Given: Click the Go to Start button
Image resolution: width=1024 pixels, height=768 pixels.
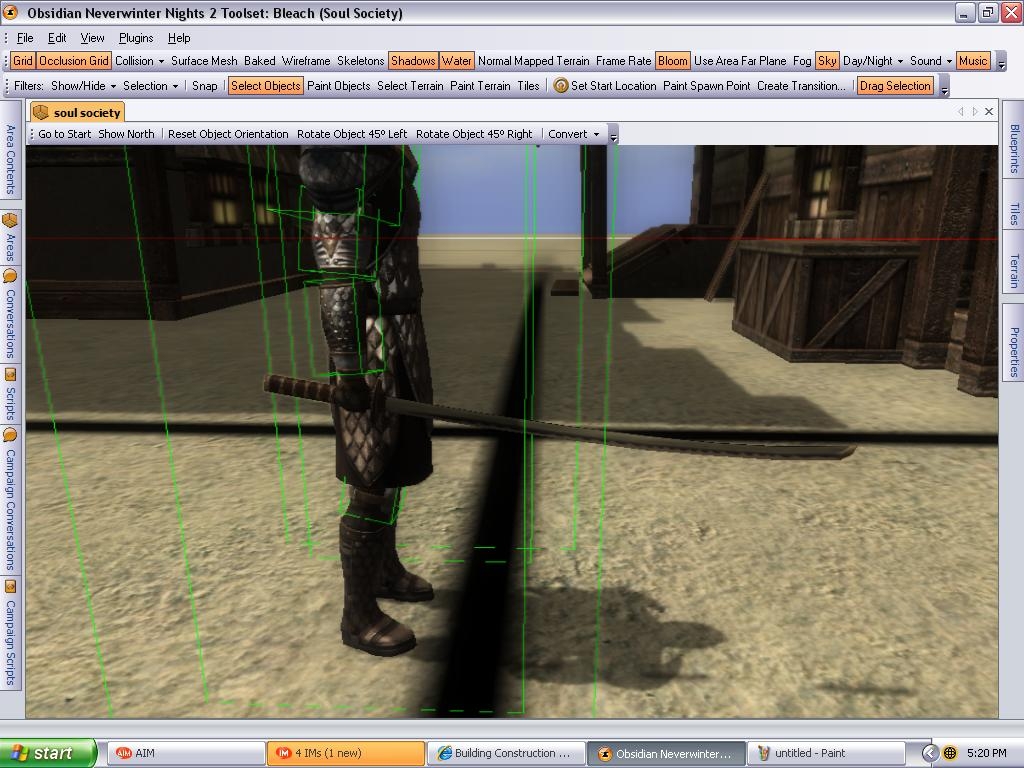Looking at the screenshot, I should (64, 134).
